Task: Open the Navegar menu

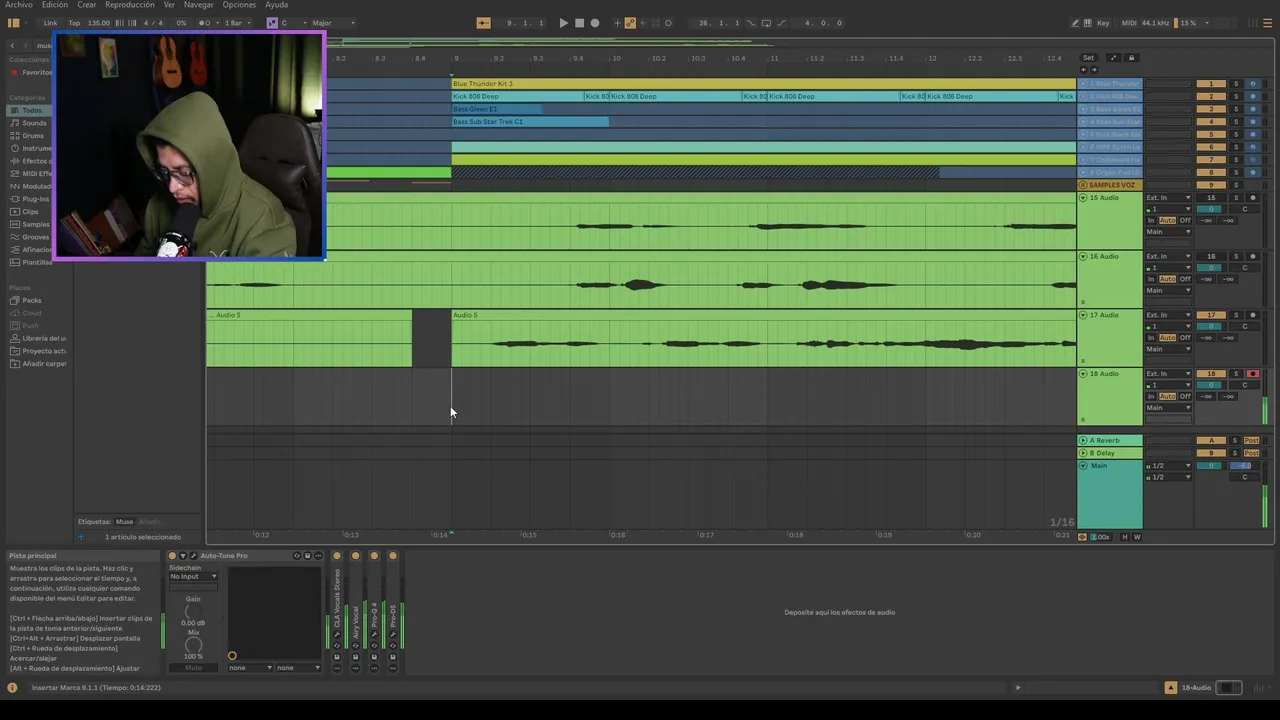Action: 198,5
